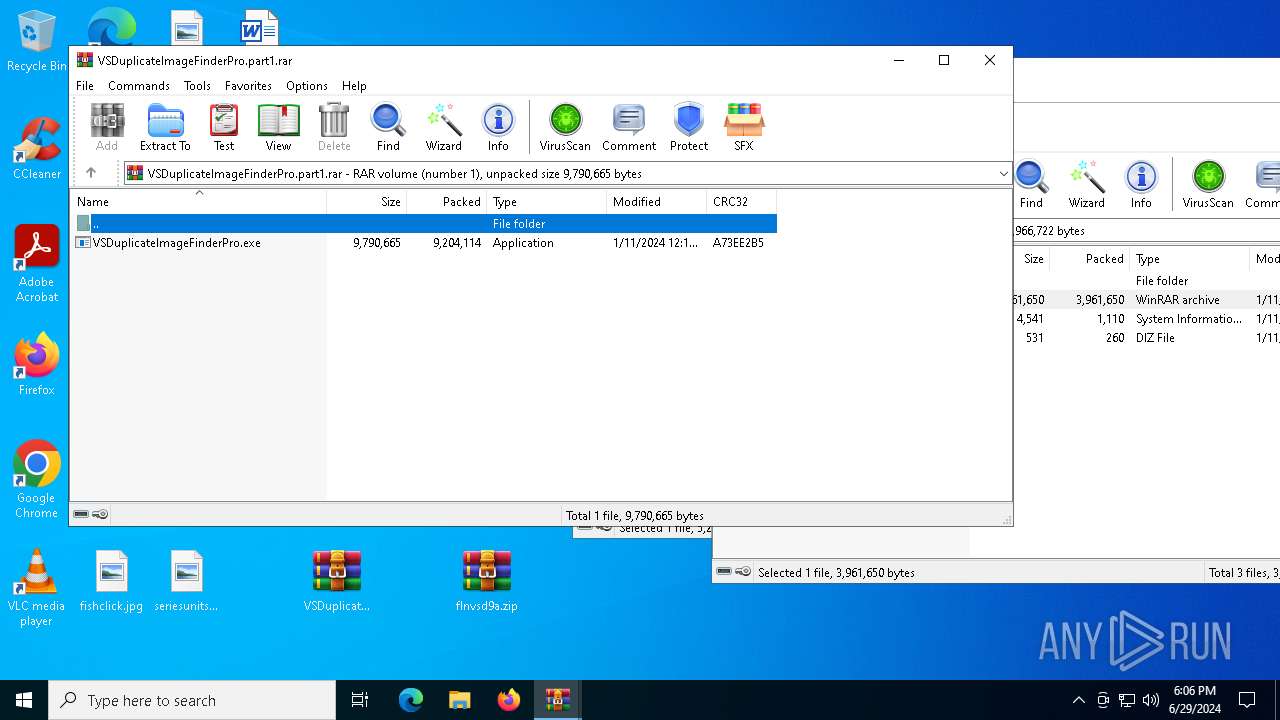This screenshot has width=1280, height=720.
Task: Click the Delete trash icon
Action: click(x=334, y=127)
